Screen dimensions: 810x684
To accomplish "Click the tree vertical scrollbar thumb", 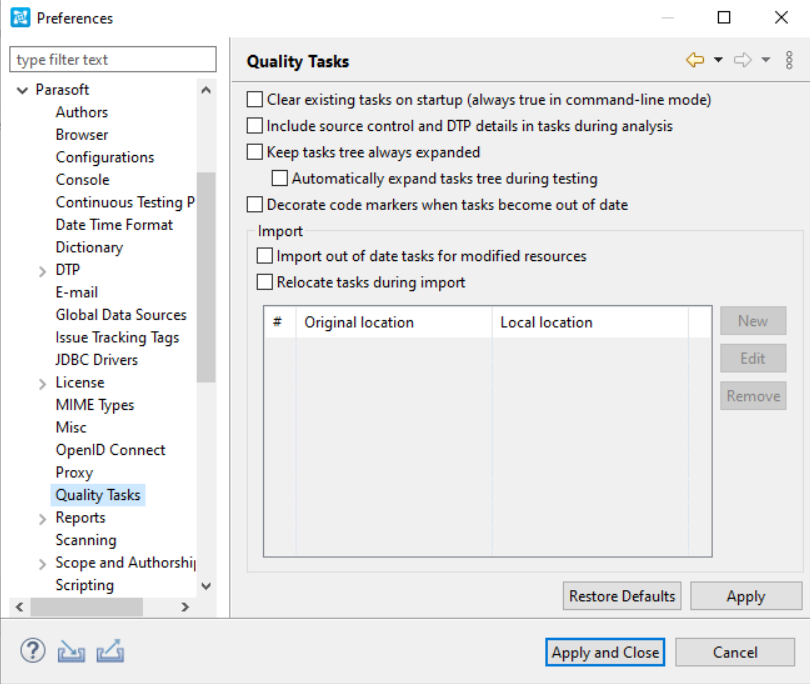I will click(x=206, y=277).
